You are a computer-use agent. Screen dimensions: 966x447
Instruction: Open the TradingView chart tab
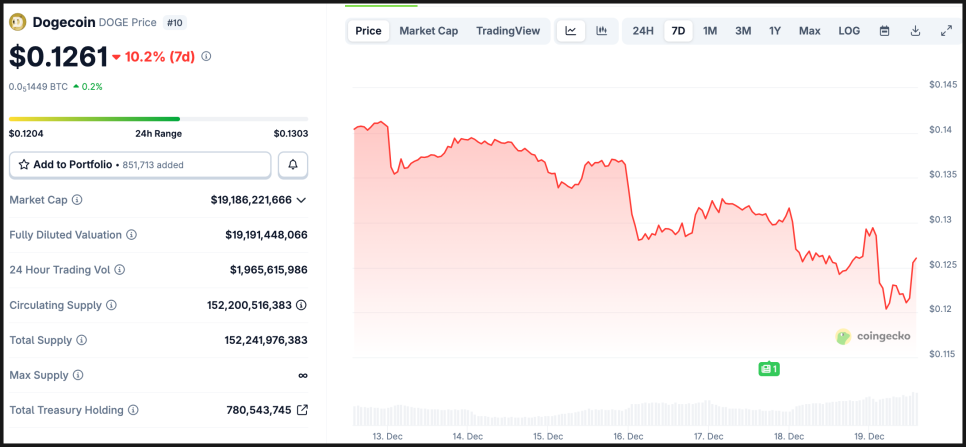point(508,31)
